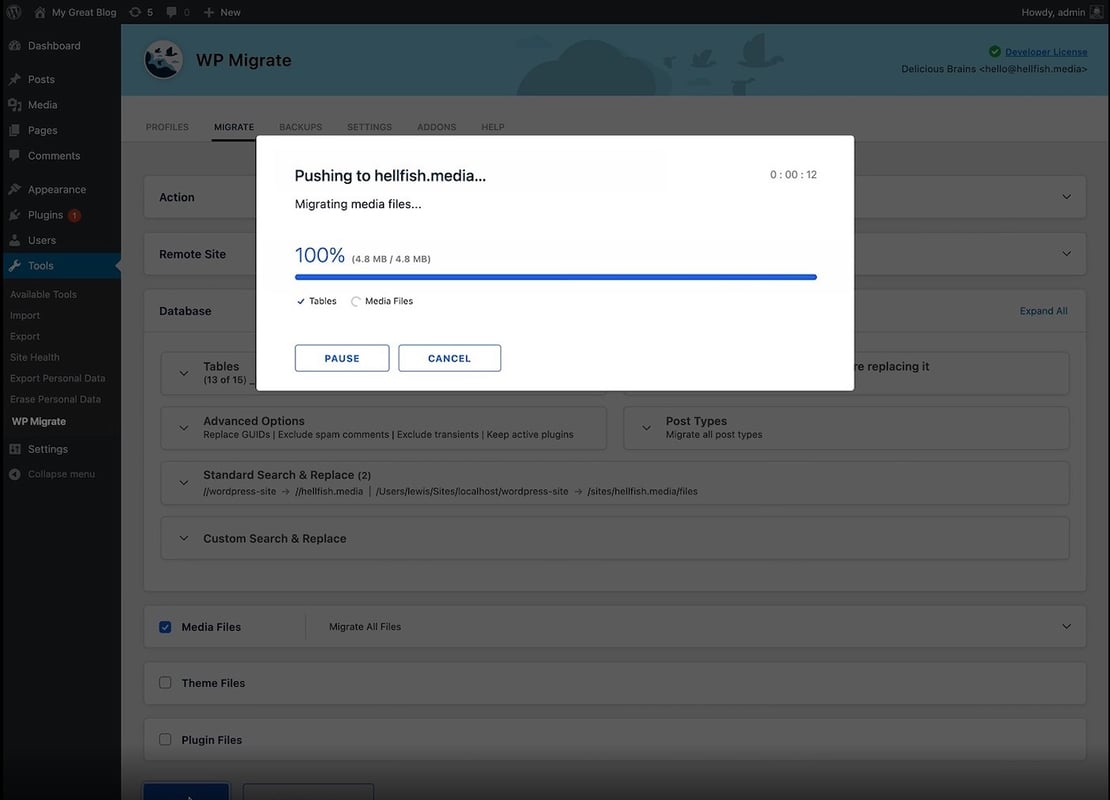Image resolution: width=1110 pixels, height=800 pixels.
Task: Click the WP Migrate fish logo
Action: point(164,58)
